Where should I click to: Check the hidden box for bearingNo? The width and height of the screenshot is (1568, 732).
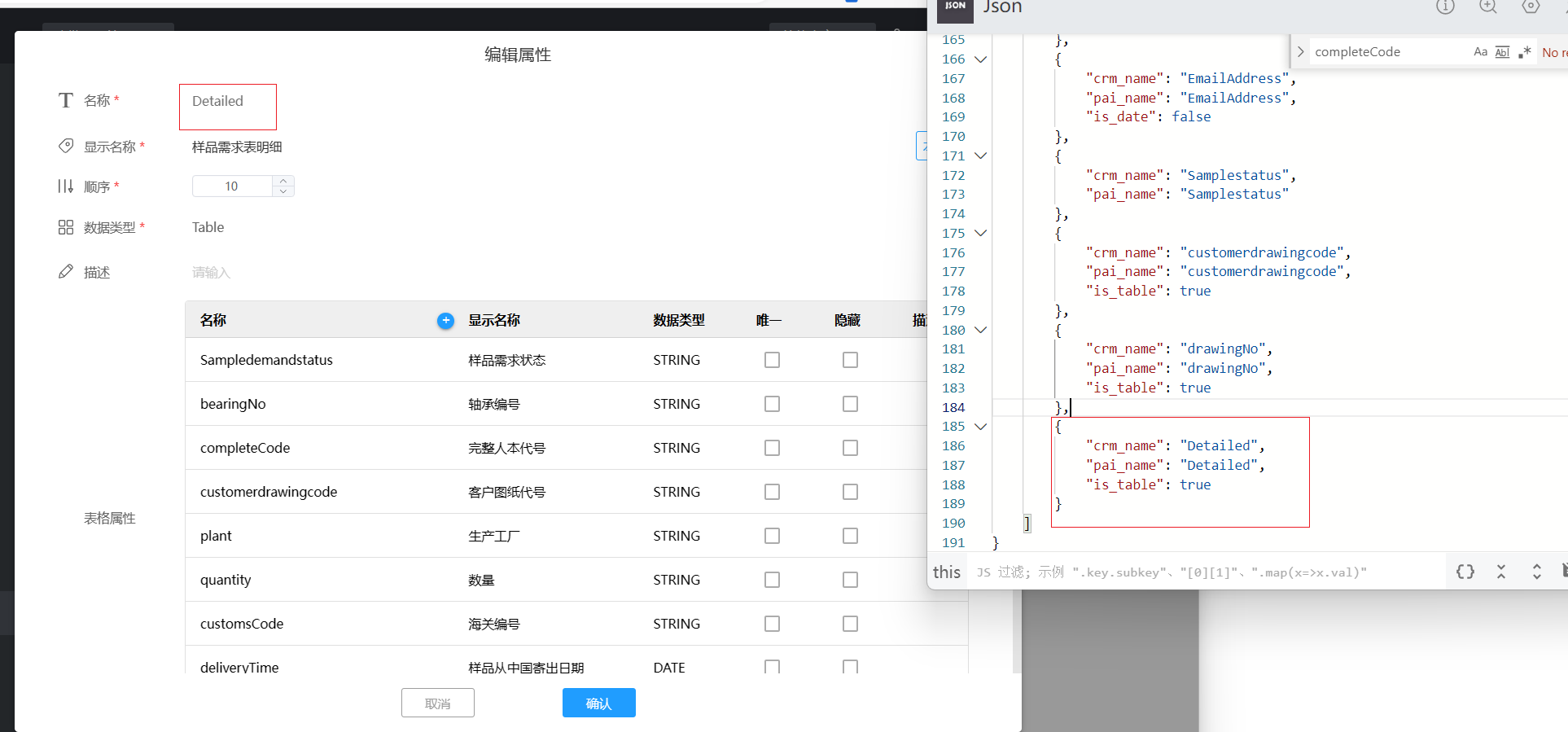(850, 404)
